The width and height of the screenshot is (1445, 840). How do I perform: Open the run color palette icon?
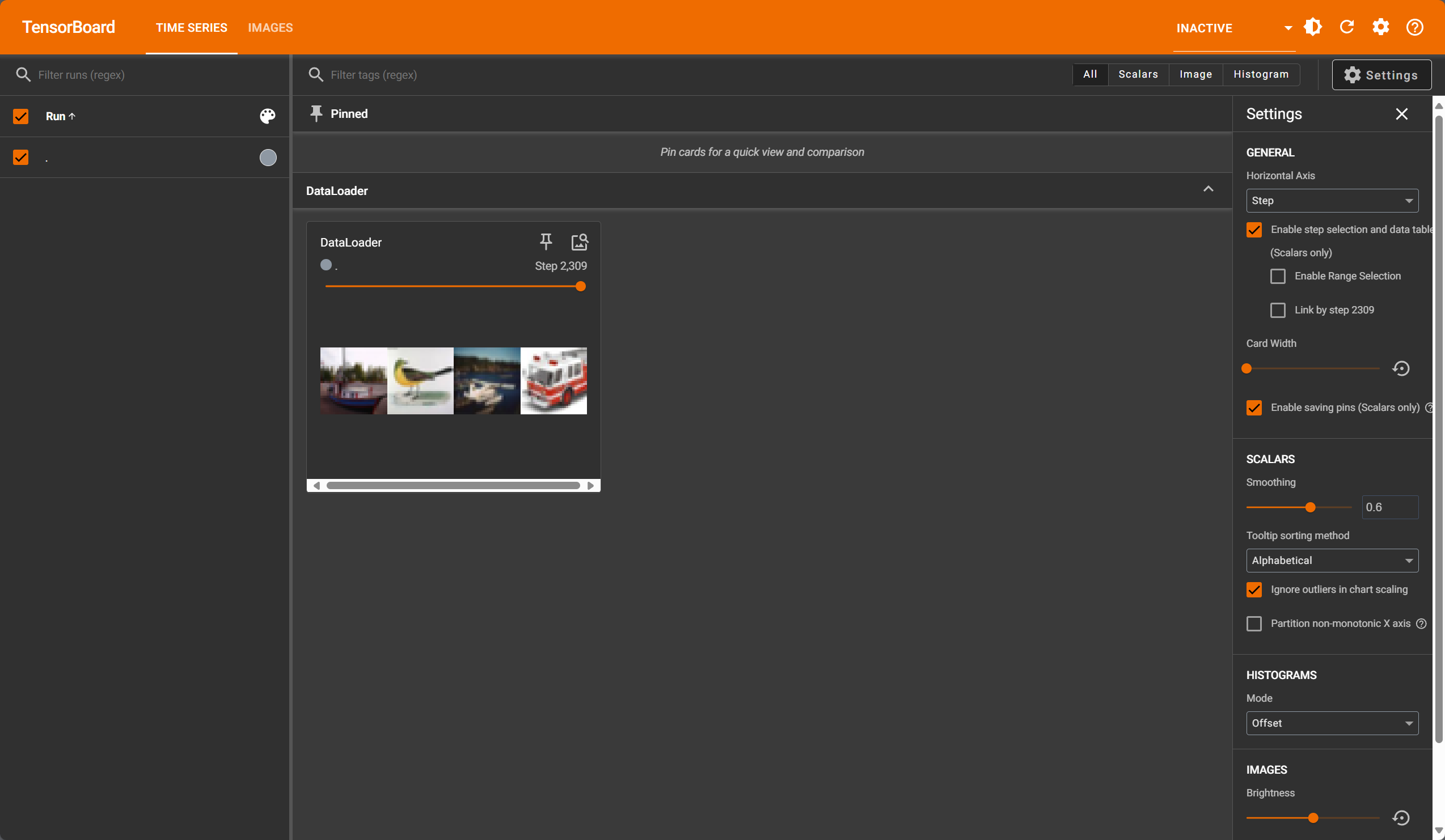point(267,116)
